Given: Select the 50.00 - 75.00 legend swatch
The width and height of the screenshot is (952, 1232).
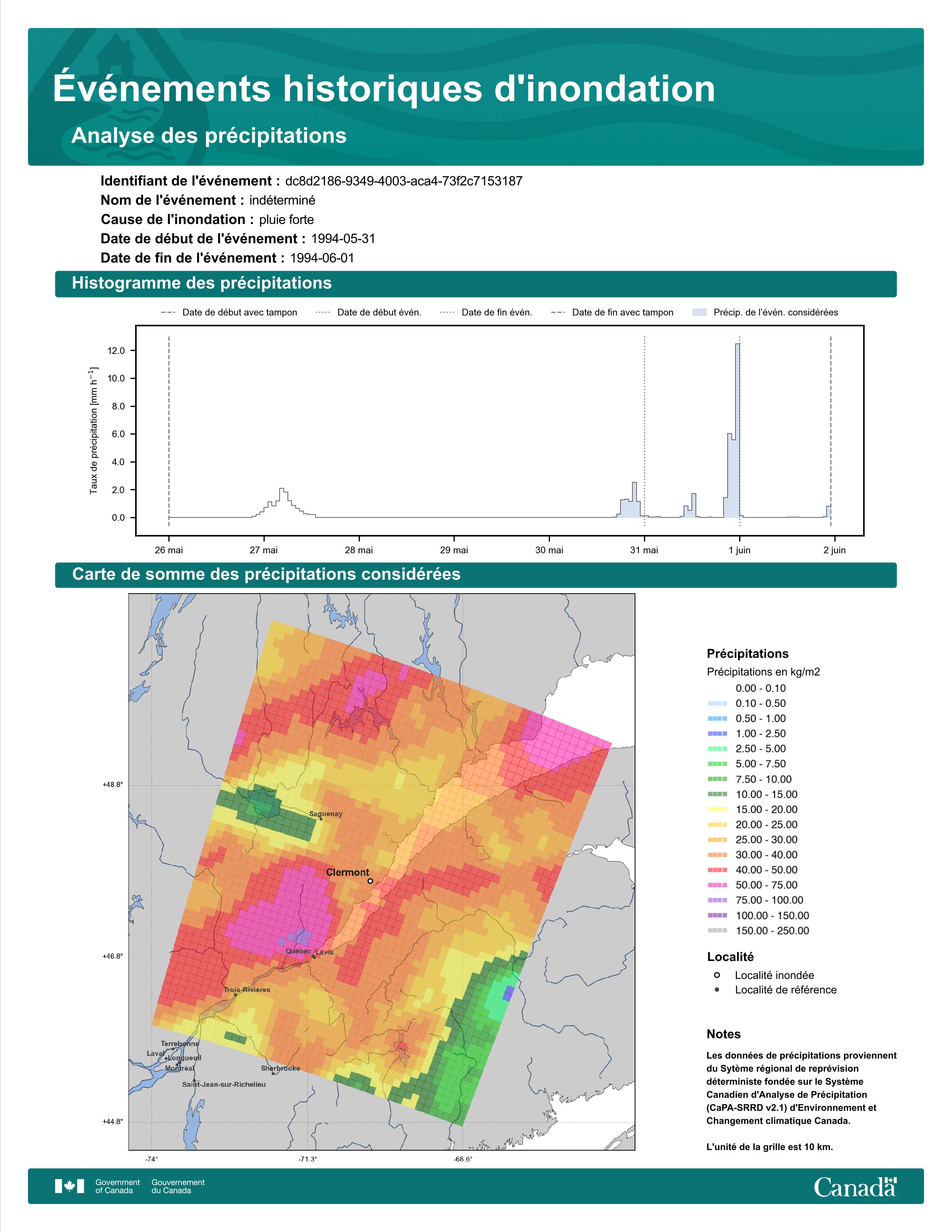Looking at the screenshot, I should [x=717, y=886].
